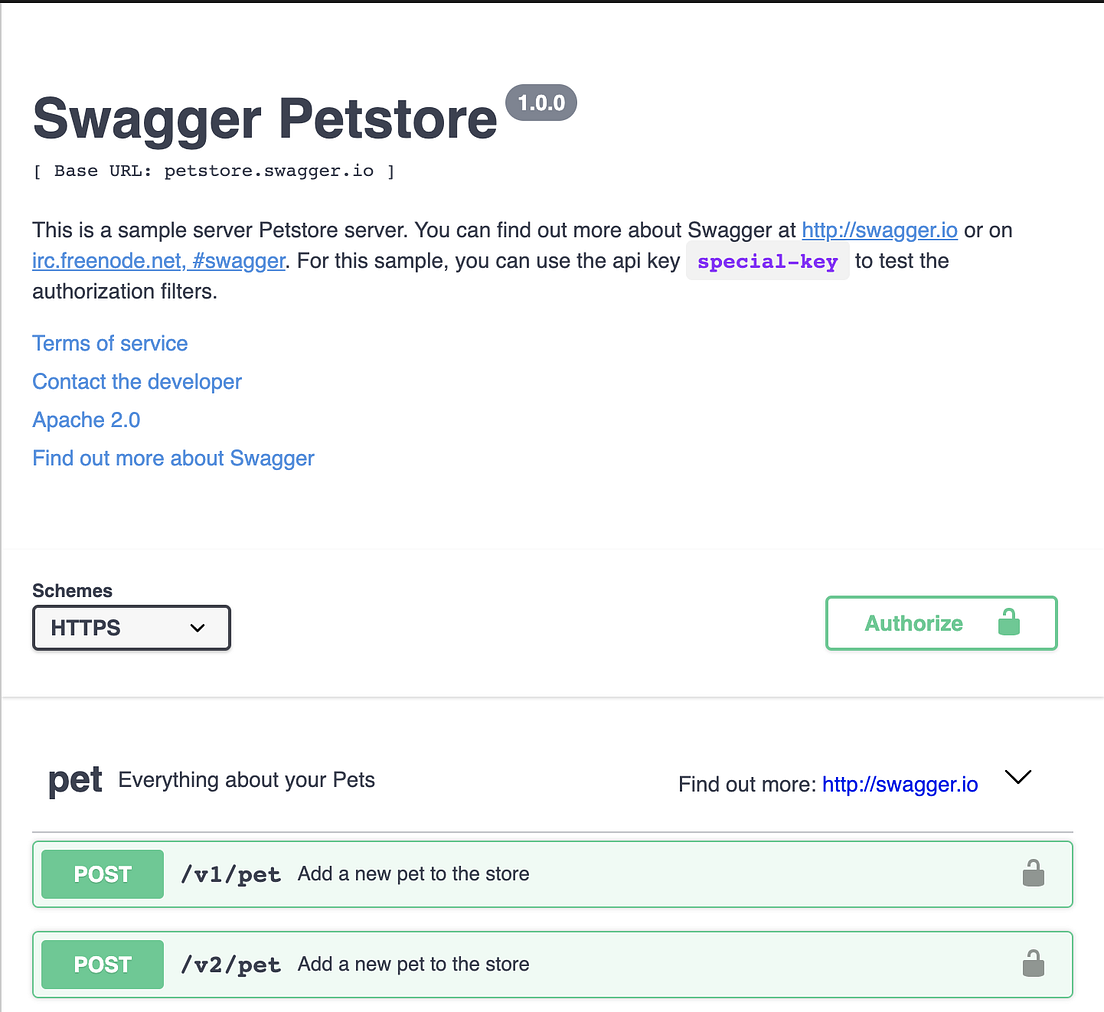Click the padlock icon on POST /v1/pet

(1033, 873)
